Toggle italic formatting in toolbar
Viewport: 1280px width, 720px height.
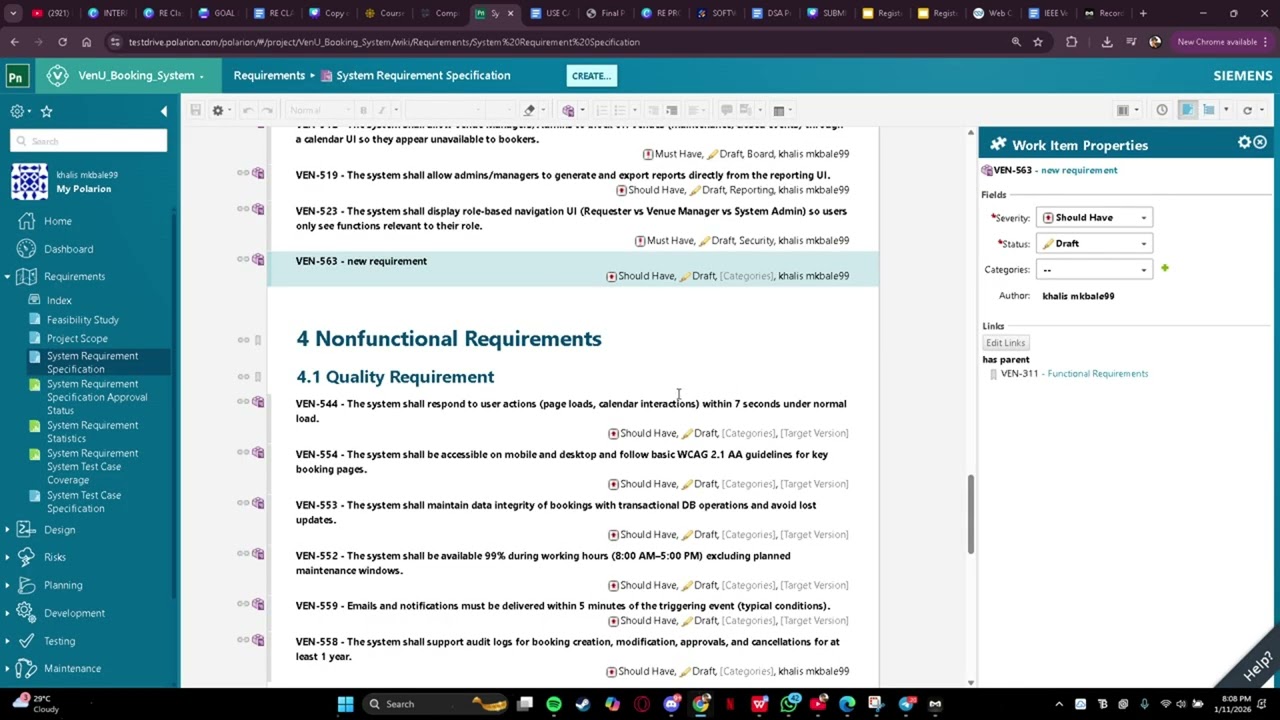[x=381, y=110]
